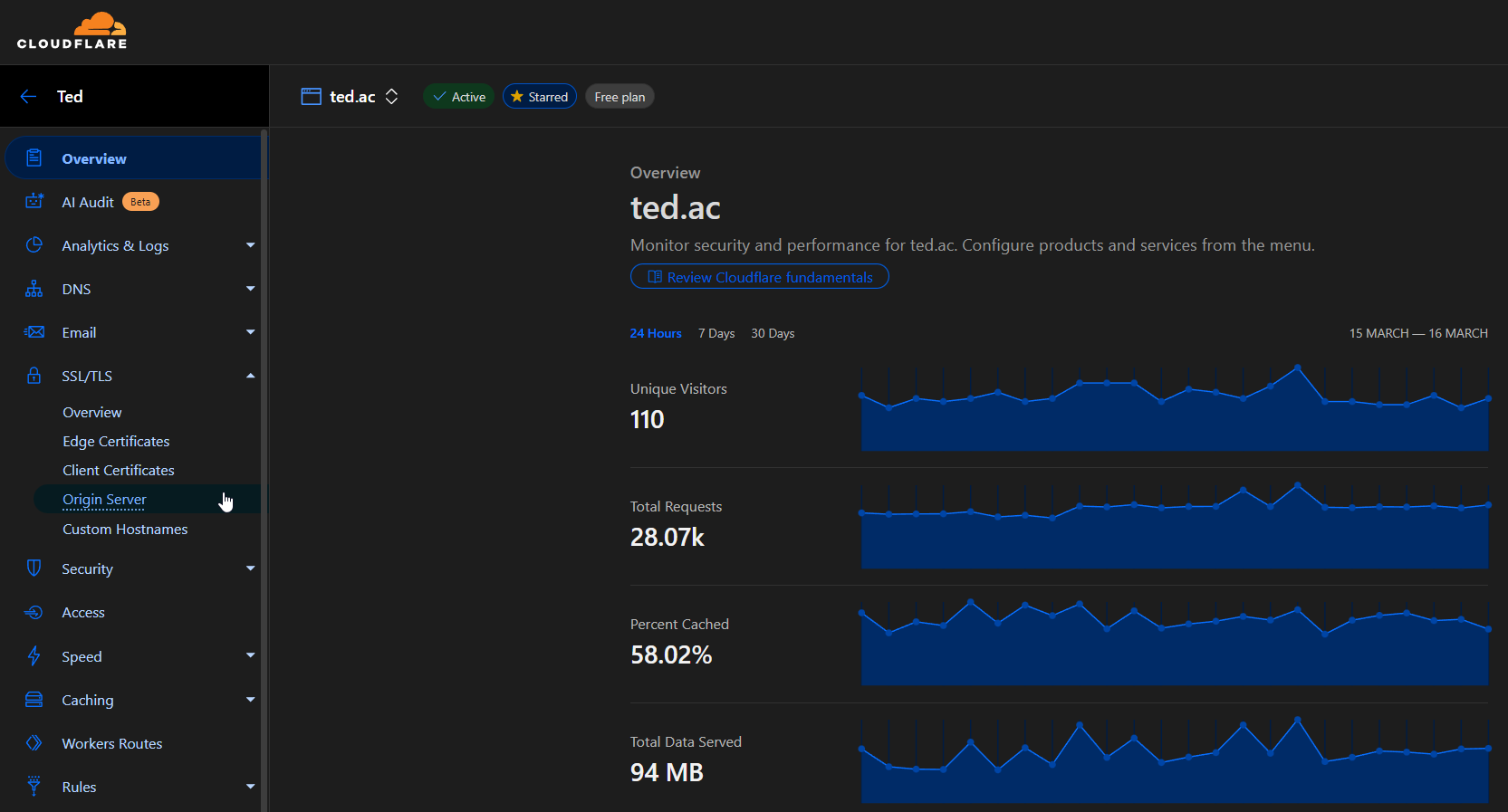Select the Security shield icon
The image size is (1508, 812).
(34, 568)
